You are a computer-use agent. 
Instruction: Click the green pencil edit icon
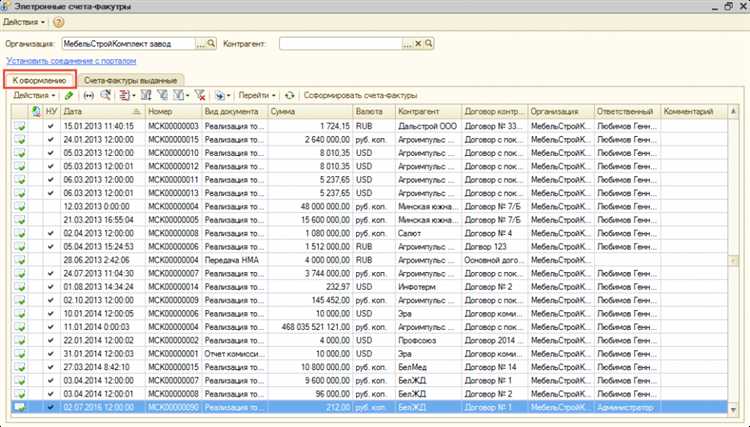point(69,95)
